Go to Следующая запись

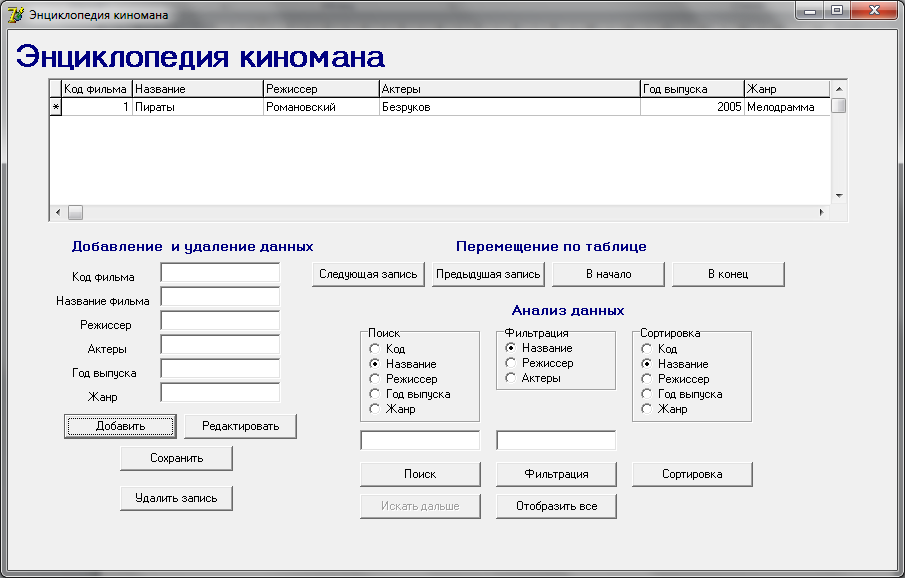tap(368, 274)
